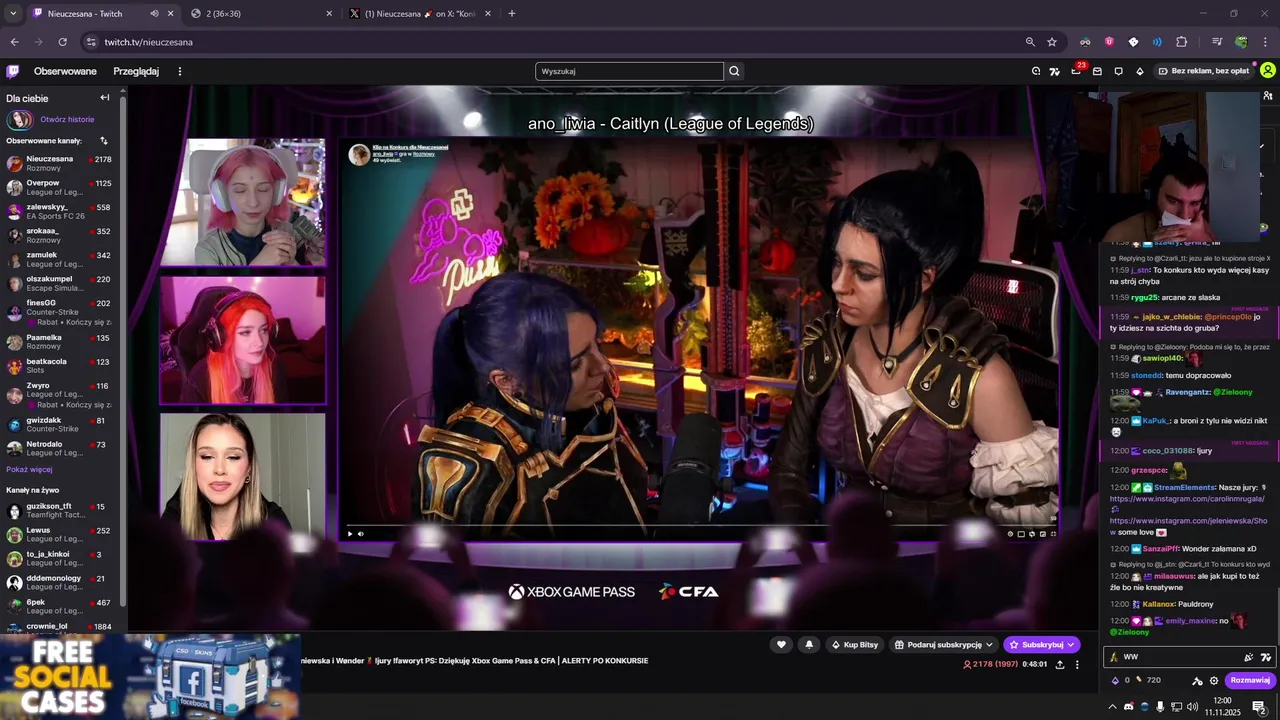Click the Kup Bitsy button
Image resolution: width=1280 pixels, height=720 pixels.
(x=855, y=645)
